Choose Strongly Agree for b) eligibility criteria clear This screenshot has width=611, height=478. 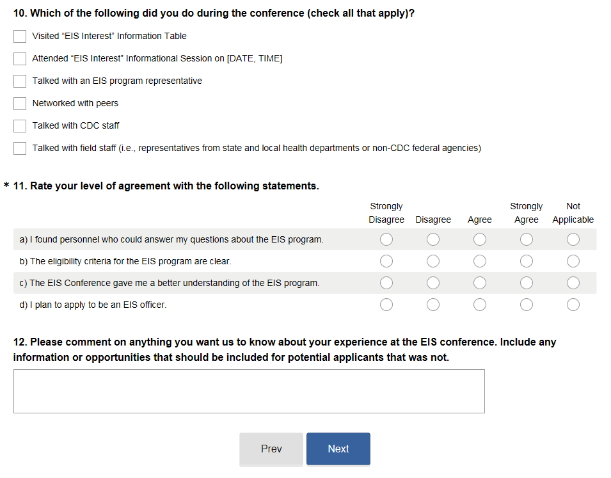[526, 262]
